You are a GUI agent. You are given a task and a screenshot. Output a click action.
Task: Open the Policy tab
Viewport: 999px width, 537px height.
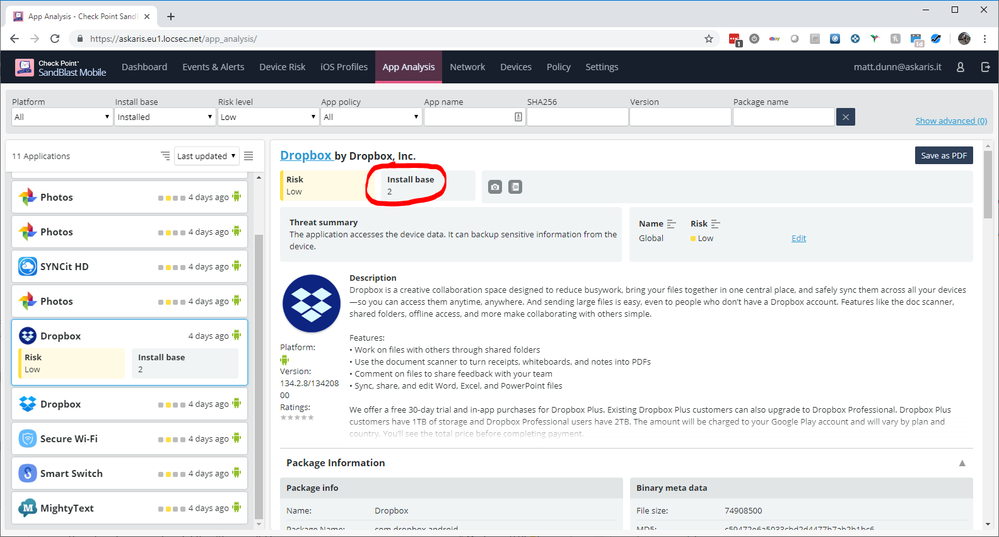(x=559, y=67)
